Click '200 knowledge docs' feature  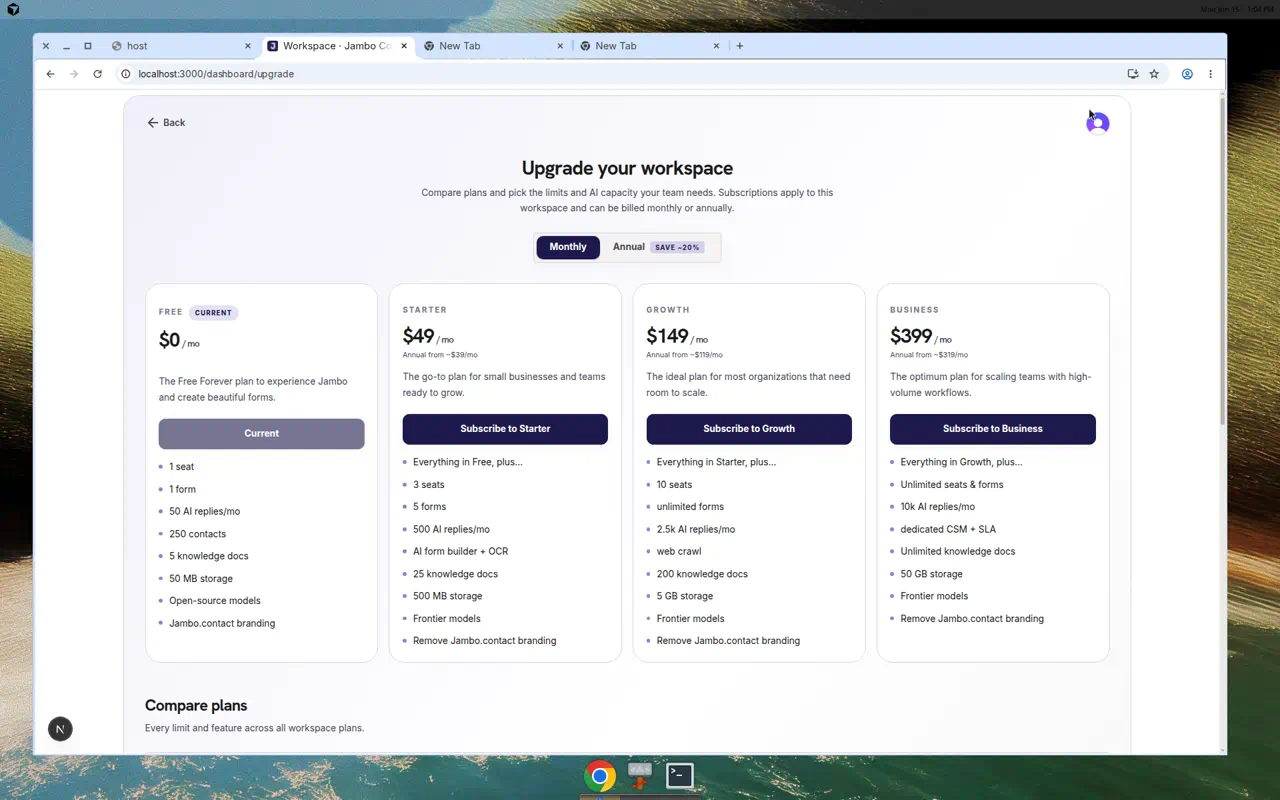(x=702, y=575)
